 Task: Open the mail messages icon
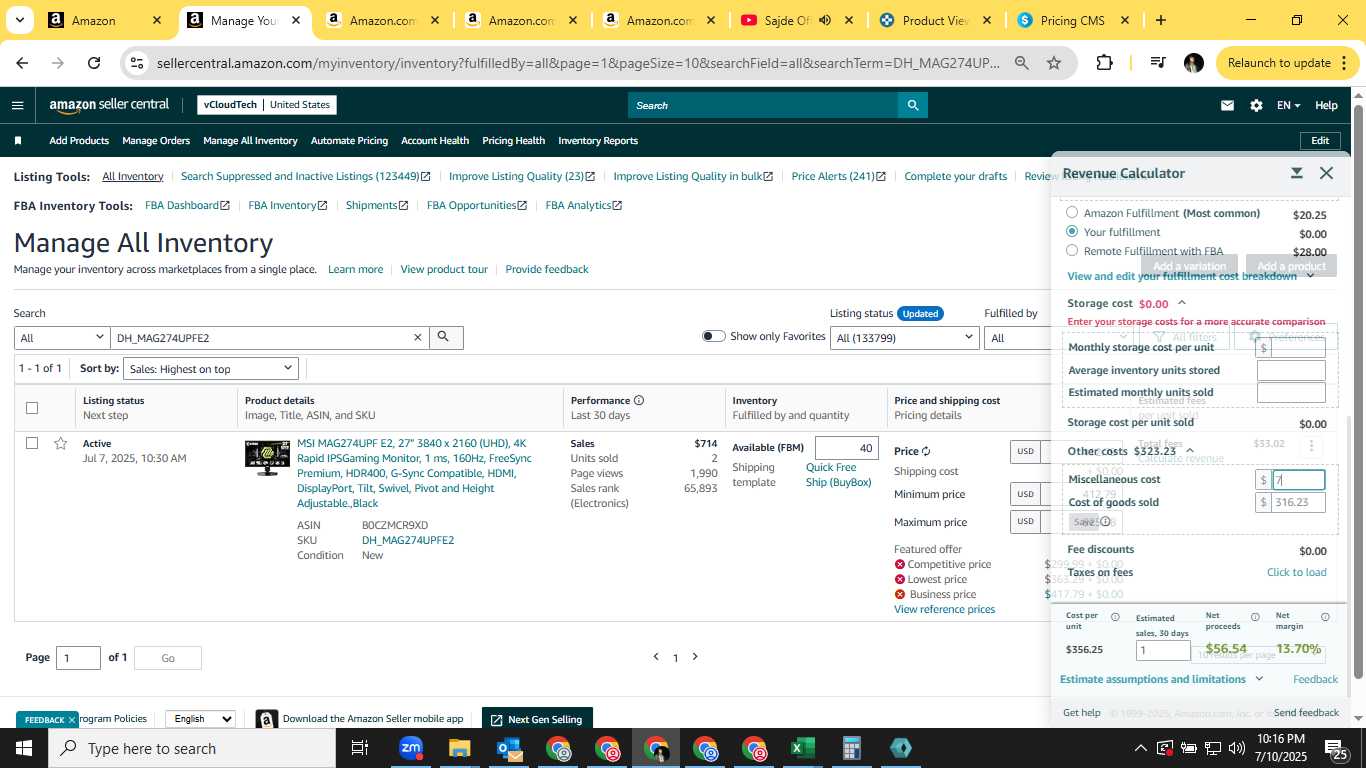[x=1227, y=105]
